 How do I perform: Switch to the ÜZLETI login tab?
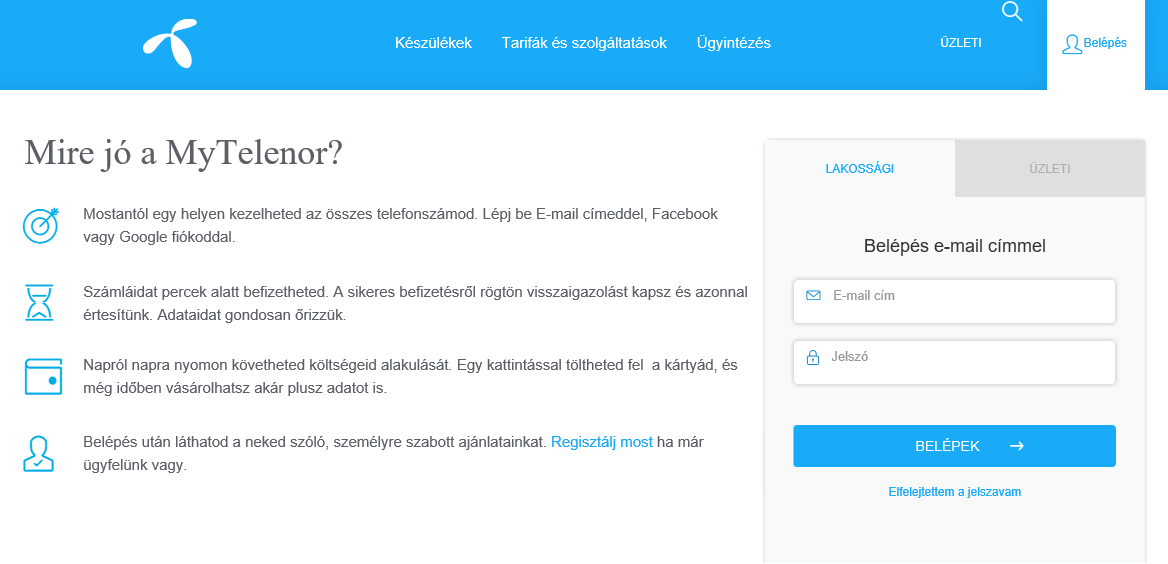pyautogui.click(x=1050, y=168)
